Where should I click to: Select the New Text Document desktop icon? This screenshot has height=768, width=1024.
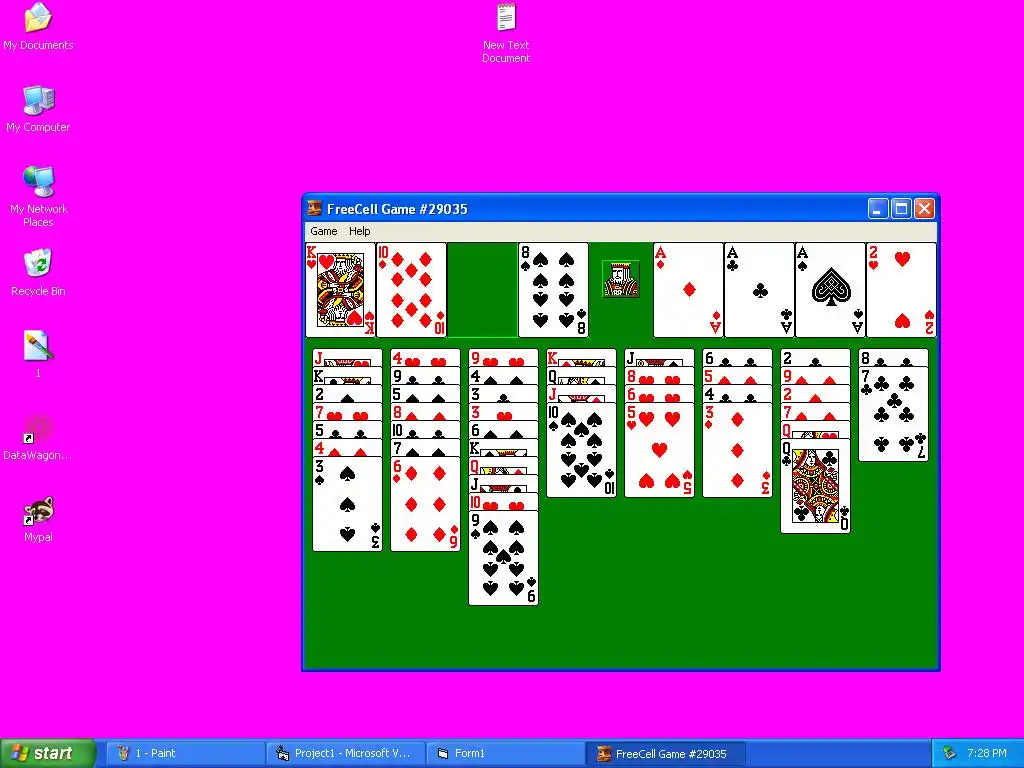coord(506,33)
